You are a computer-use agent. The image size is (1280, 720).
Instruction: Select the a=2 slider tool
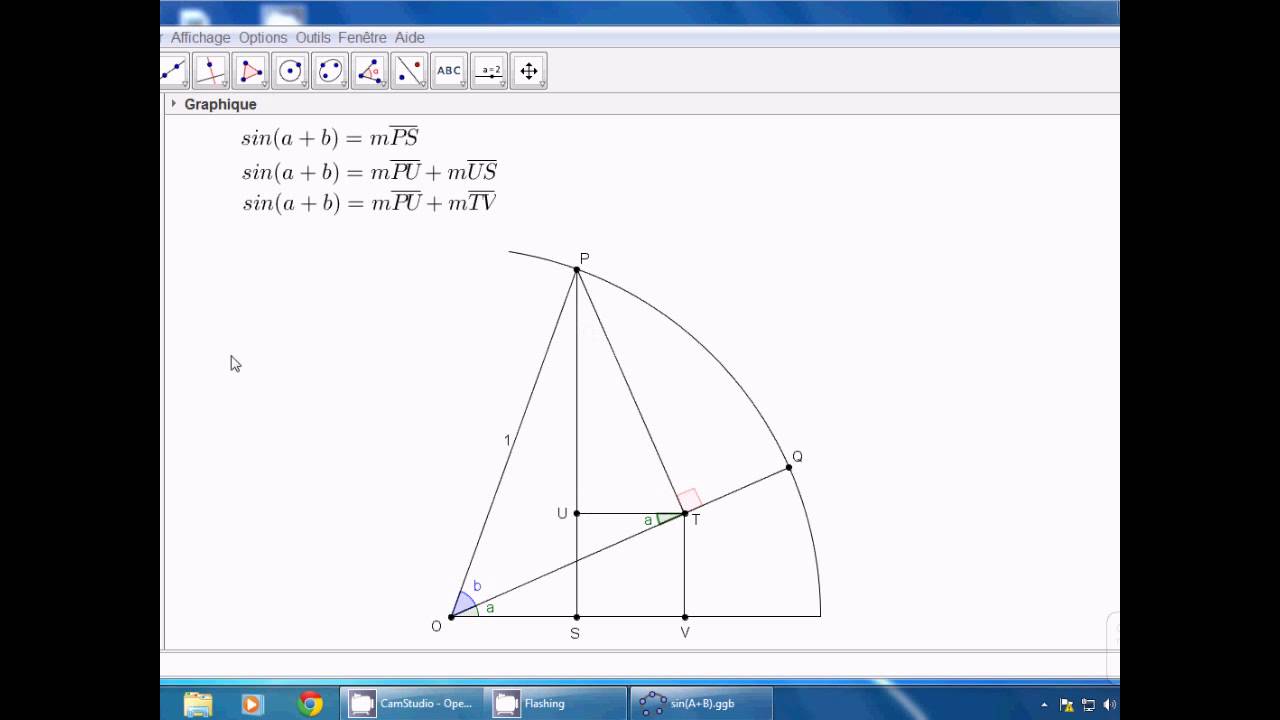tap(489, 71)
